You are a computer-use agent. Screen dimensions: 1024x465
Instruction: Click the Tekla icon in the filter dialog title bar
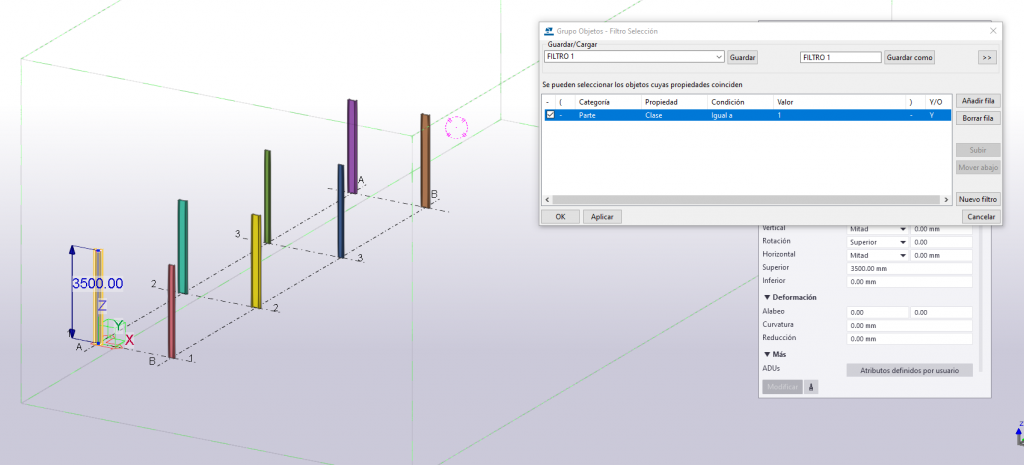click(549, 31)
